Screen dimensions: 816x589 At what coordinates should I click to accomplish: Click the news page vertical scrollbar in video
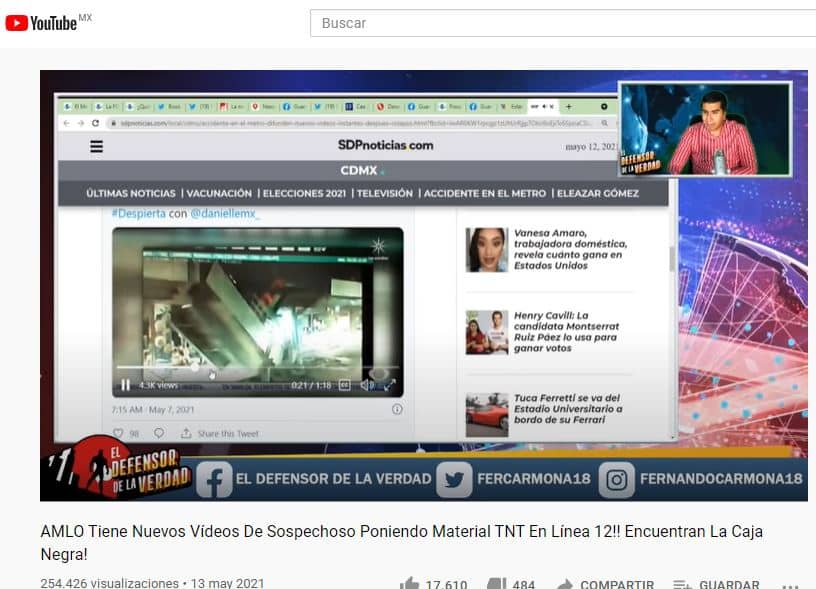[x=672, y=258]
